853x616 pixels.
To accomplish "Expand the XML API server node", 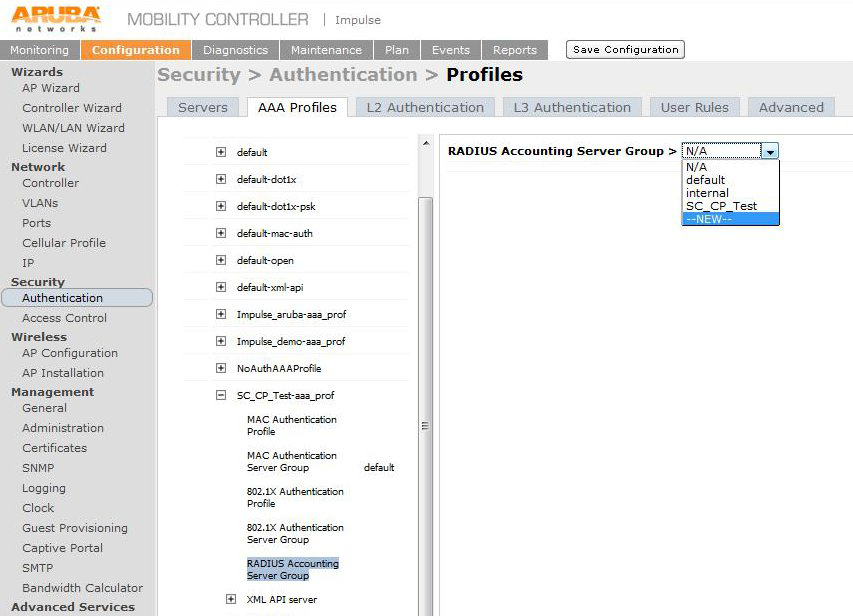I will (231, 599).
